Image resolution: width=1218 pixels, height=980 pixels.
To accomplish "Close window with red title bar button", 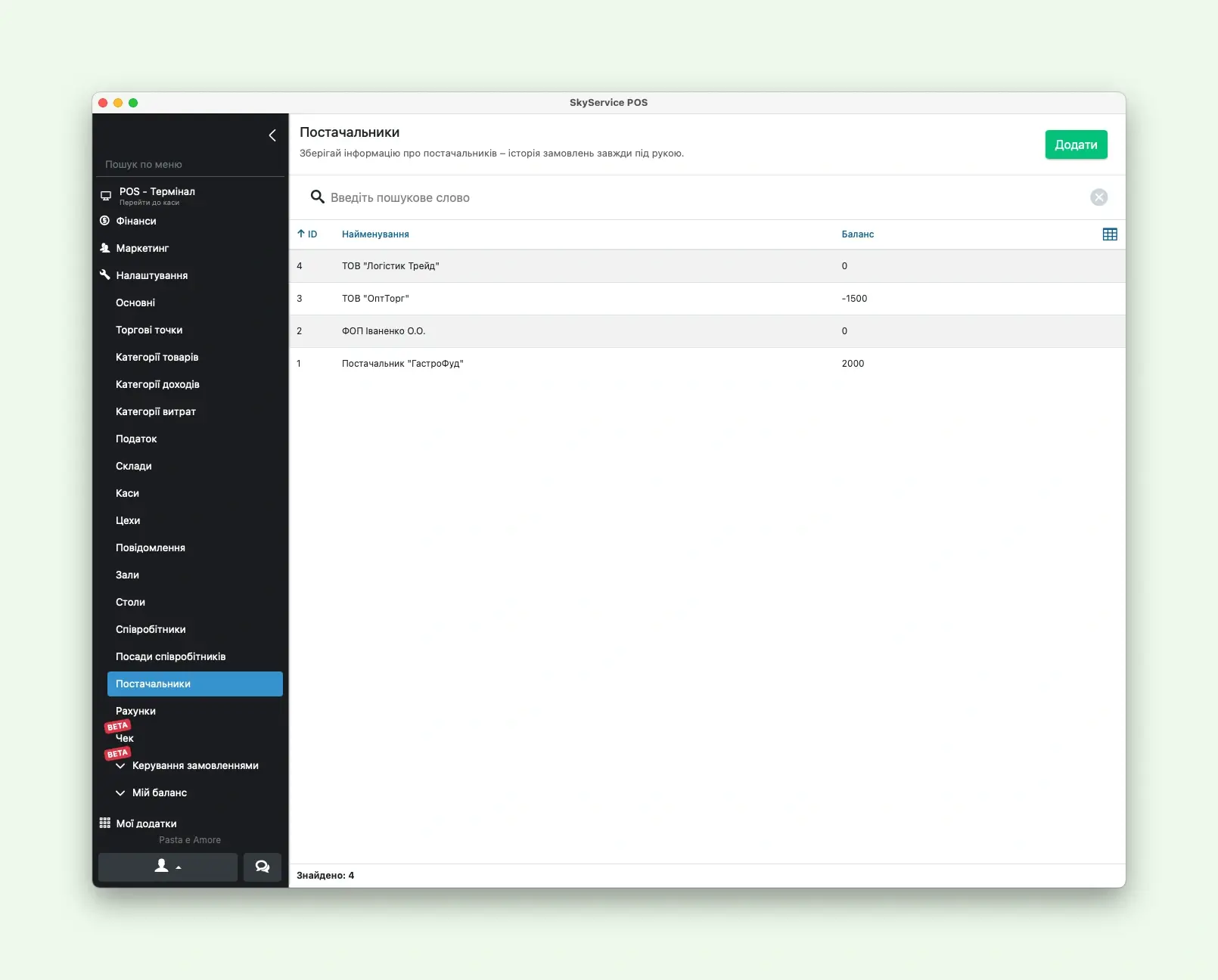I will pos(103,103).
